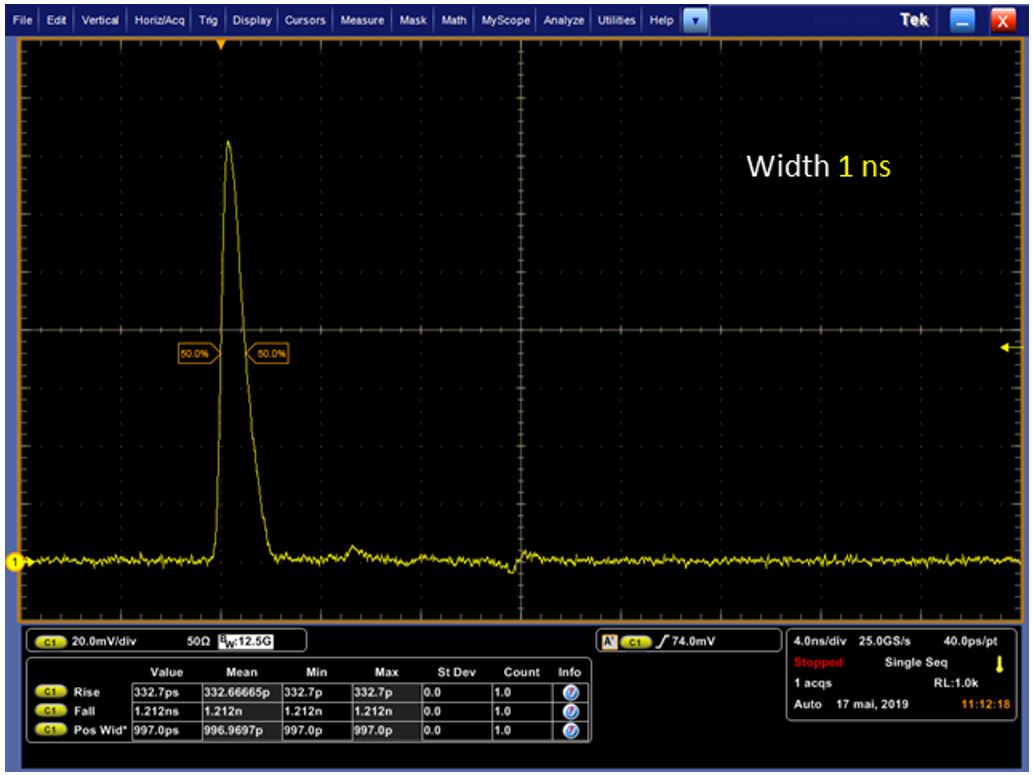Viewport: 1033px width, 775px height.
Task: Click the C1 badge beside 20.0mV/div
Action: [x=50, y=641]
